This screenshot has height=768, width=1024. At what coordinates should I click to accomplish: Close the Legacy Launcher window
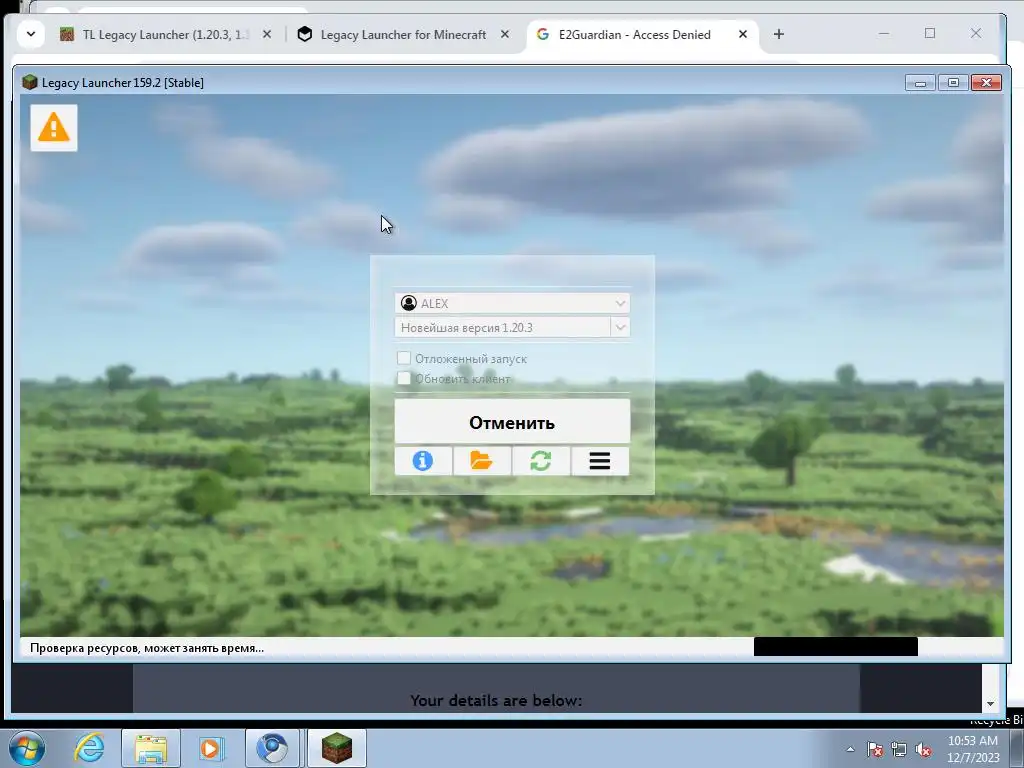pos(986,82)
